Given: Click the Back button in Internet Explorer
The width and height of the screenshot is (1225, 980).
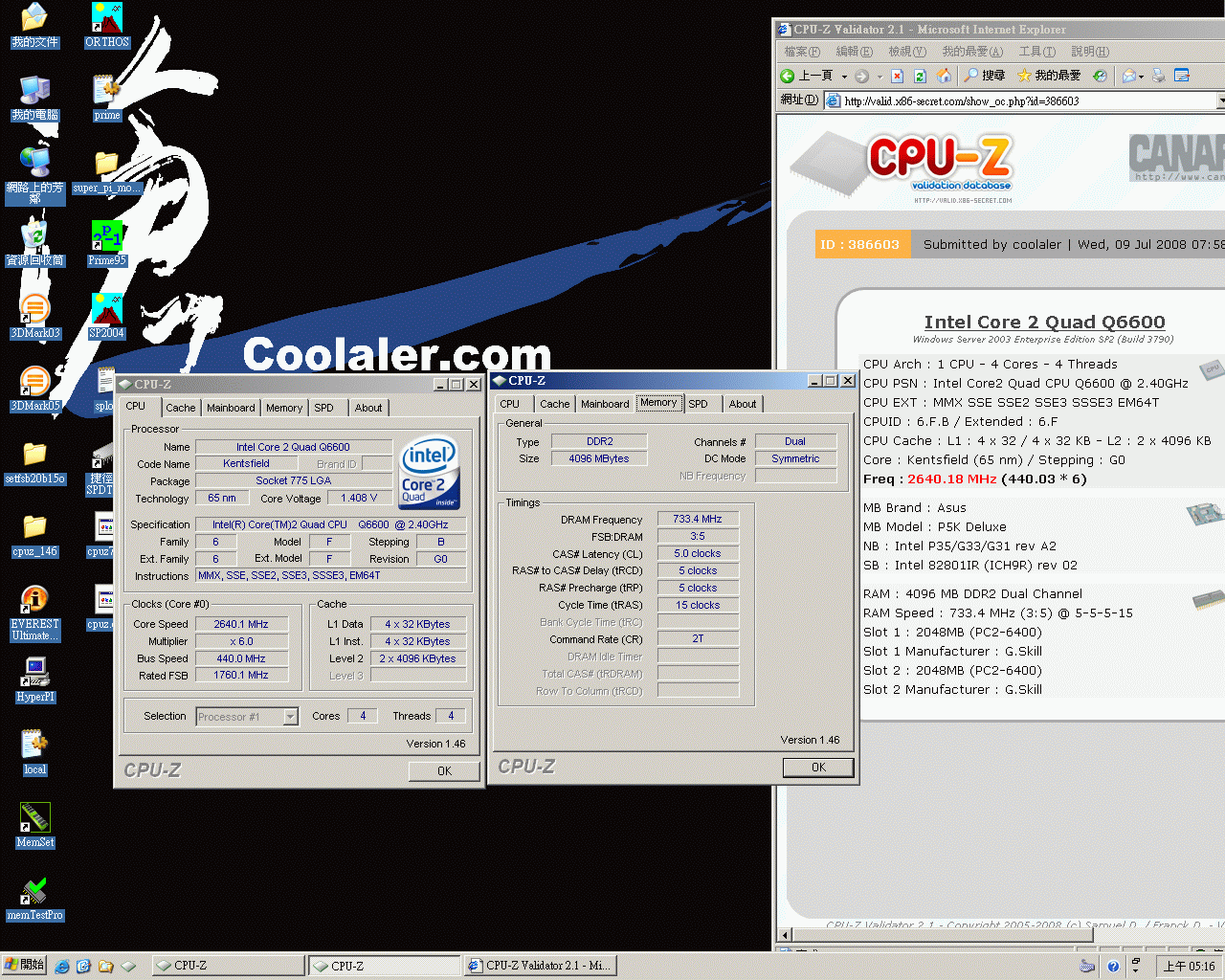Looking at the screenshot, I should point(807,76).
